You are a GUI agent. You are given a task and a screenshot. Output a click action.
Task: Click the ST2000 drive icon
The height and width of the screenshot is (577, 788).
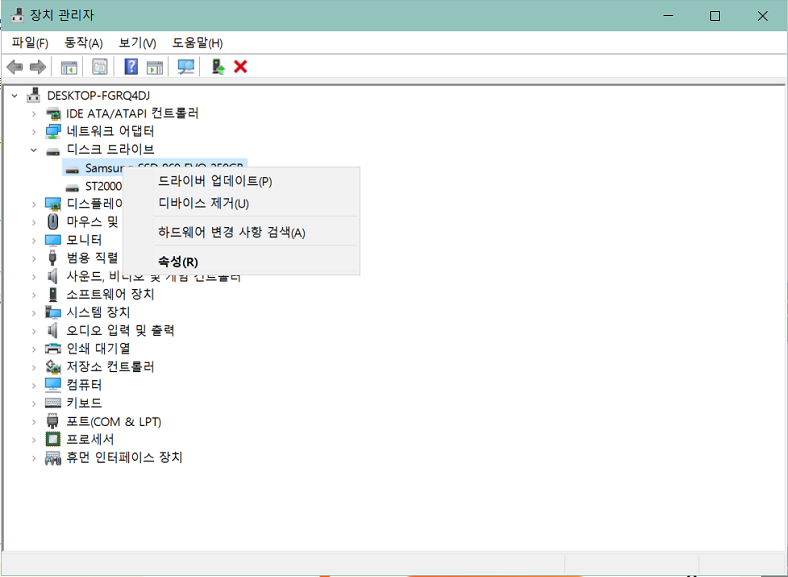[72, 187]
